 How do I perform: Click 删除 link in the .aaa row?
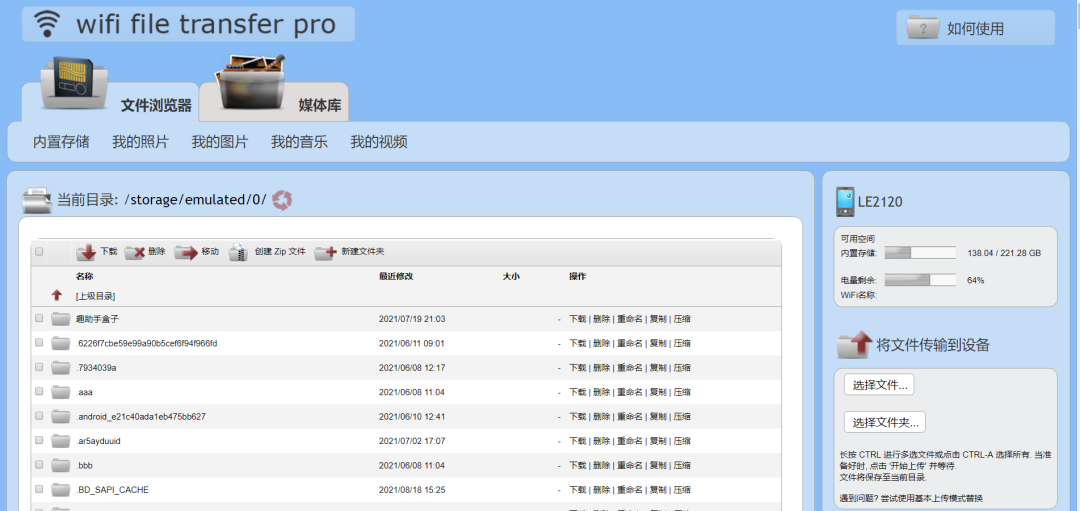(x=601, y=392)
